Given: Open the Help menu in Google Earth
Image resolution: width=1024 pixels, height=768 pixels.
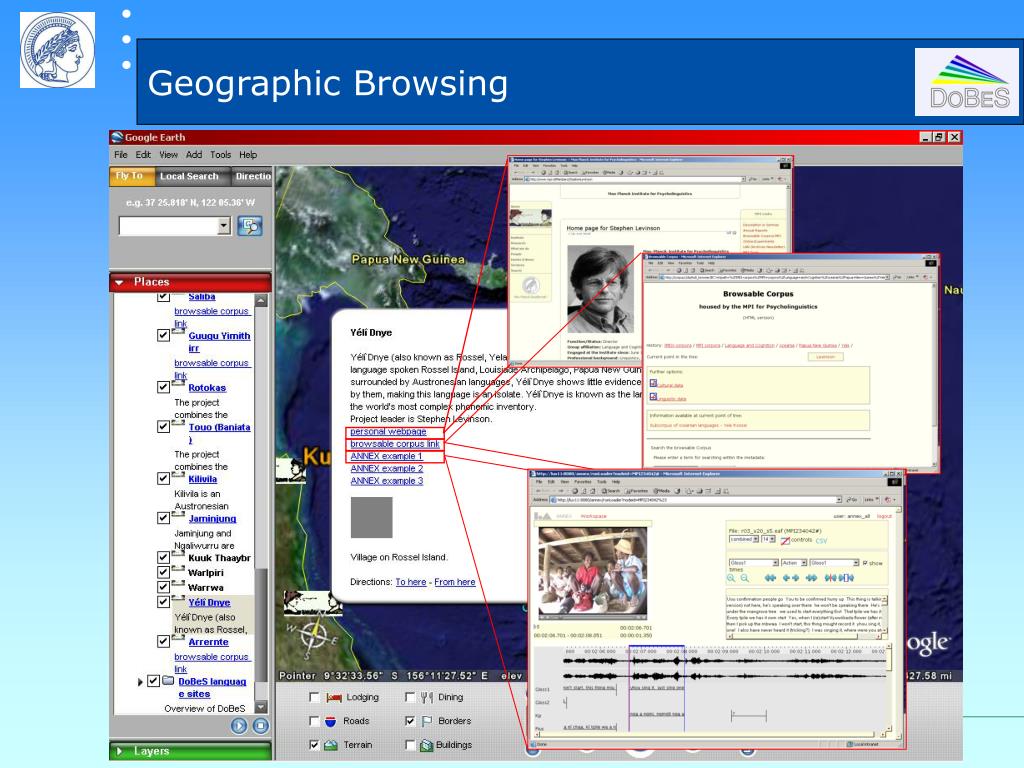Looking at the screenshot, I should point(248,155).
